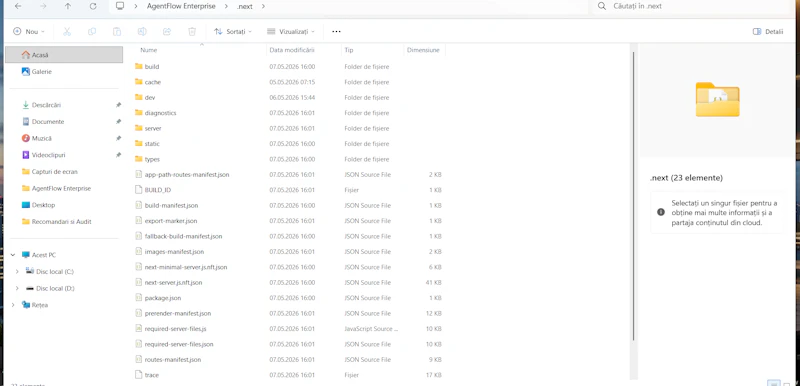Expand the chevron after .next in address bar
This screenshot has width=800, height=386.
(263, 6)
